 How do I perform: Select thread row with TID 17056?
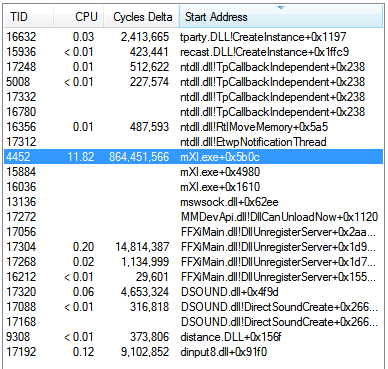[x=193, y=232]
